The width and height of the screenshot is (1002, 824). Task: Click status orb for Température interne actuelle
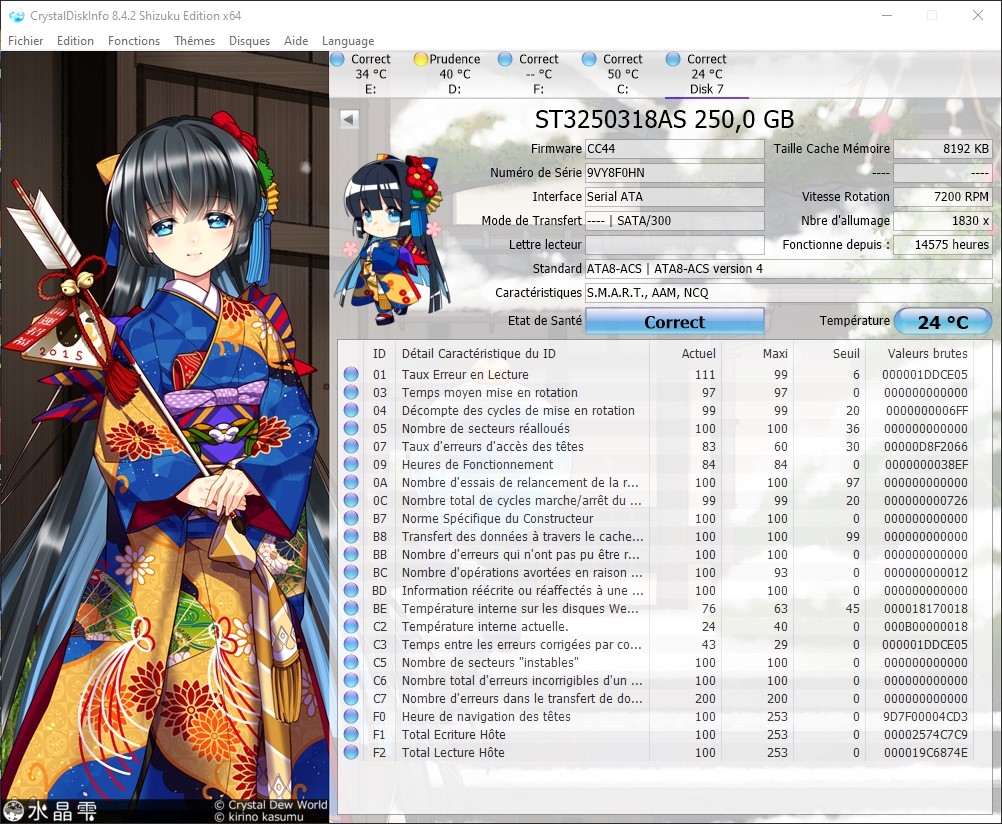tap(351, 626)
